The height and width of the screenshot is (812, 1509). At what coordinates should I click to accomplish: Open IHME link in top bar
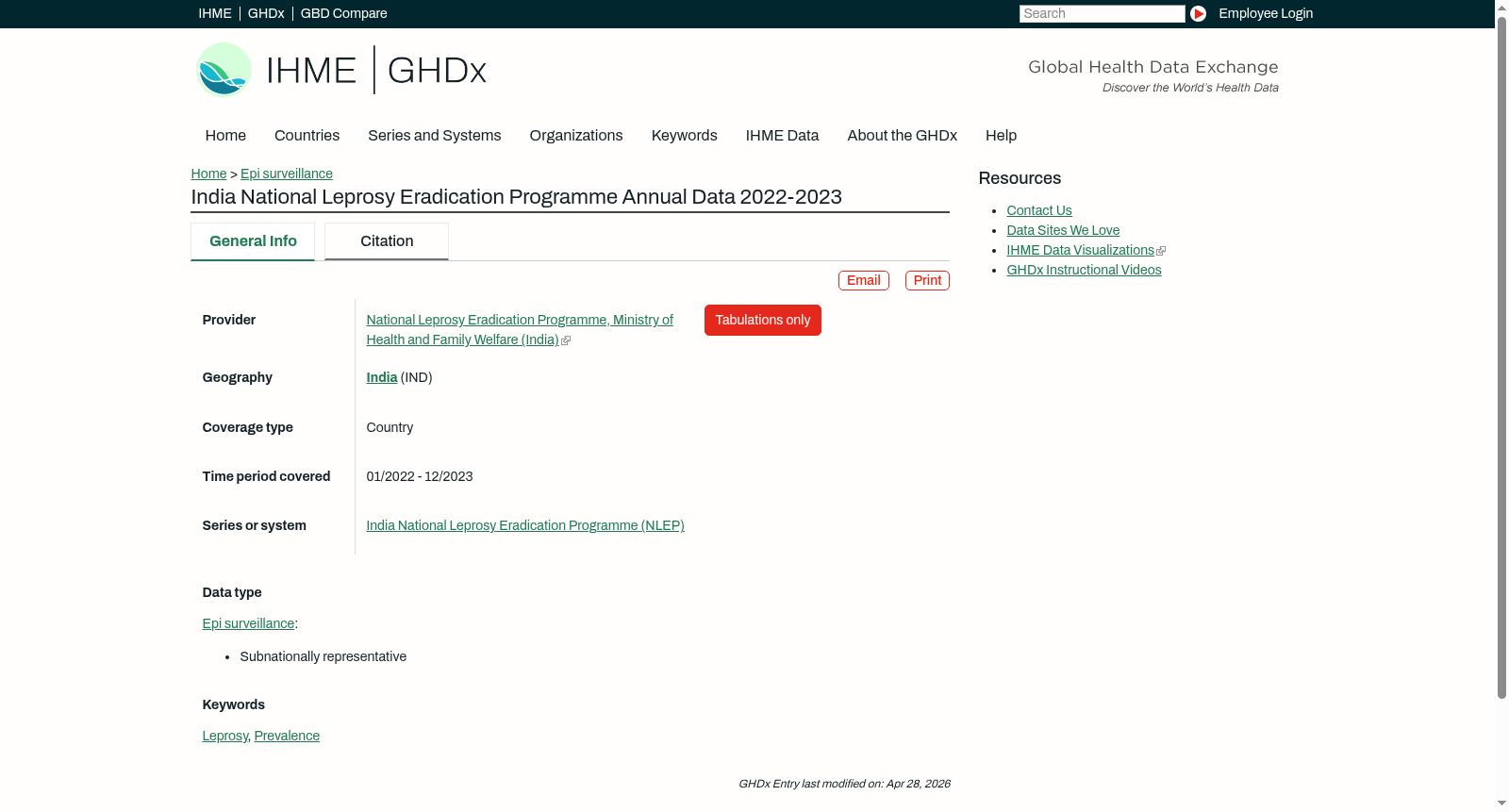(215, 13)
